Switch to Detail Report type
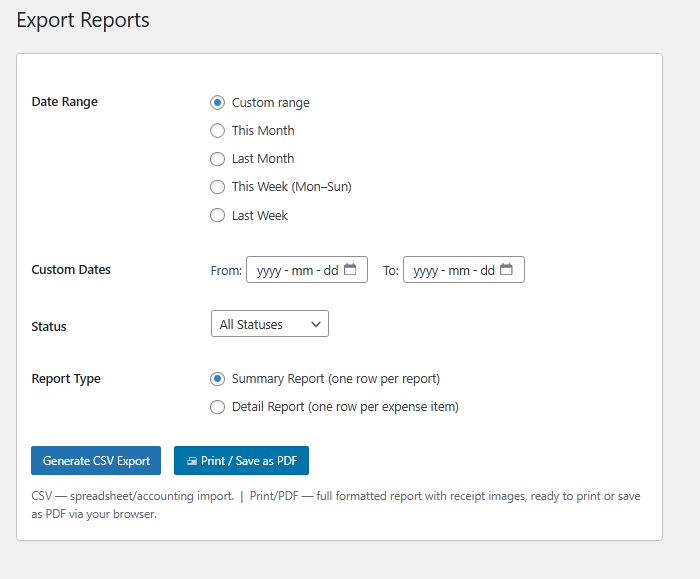 click(217, 407)
